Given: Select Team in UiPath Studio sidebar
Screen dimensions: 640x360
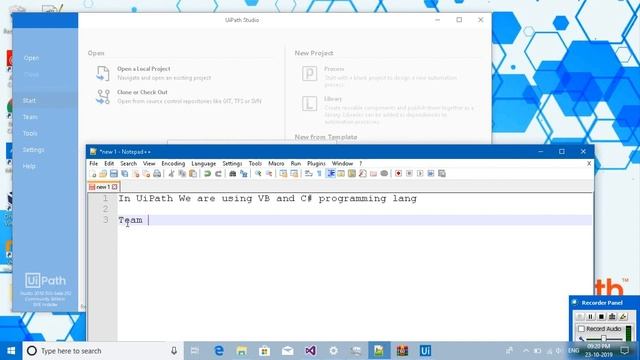Looking at the screenshot, I should pos(30,117).
